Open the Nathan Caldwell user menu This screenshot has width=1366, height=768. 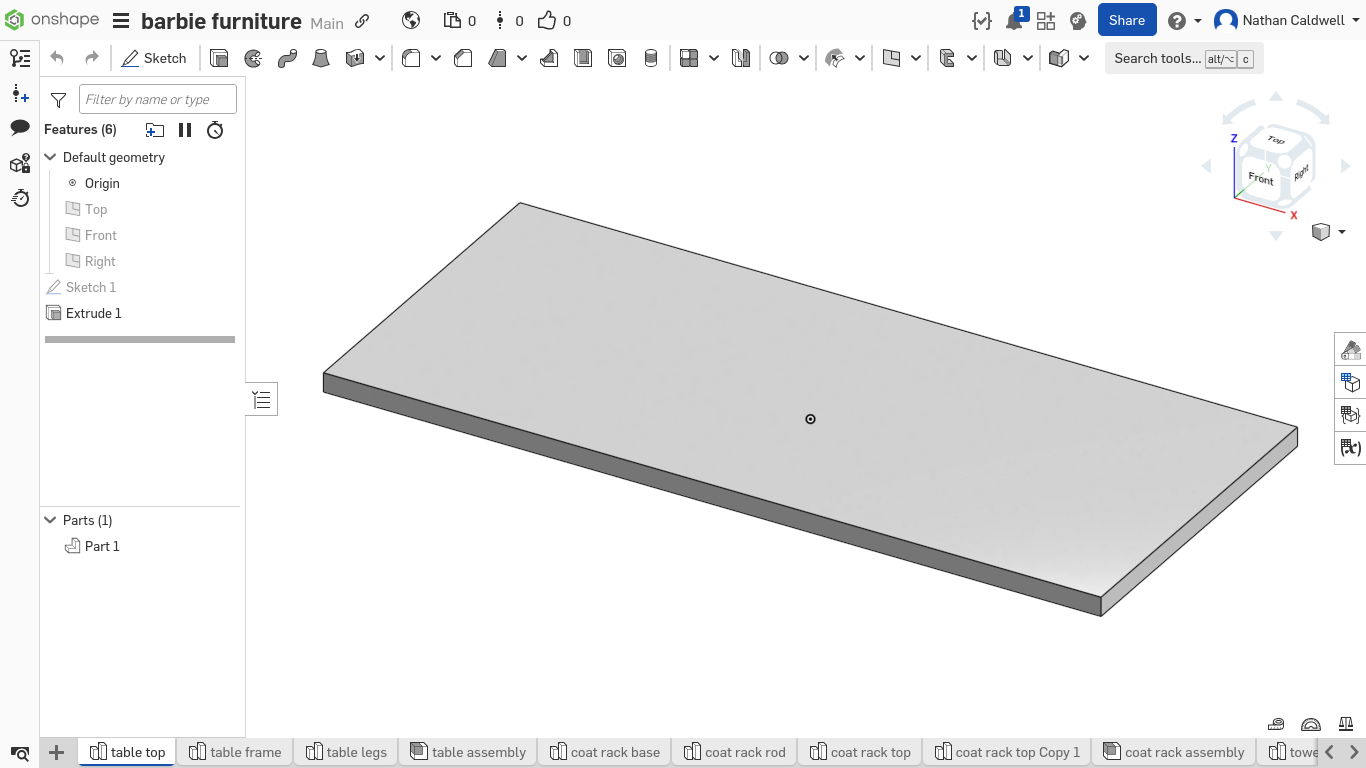[x=1287, y=20]
